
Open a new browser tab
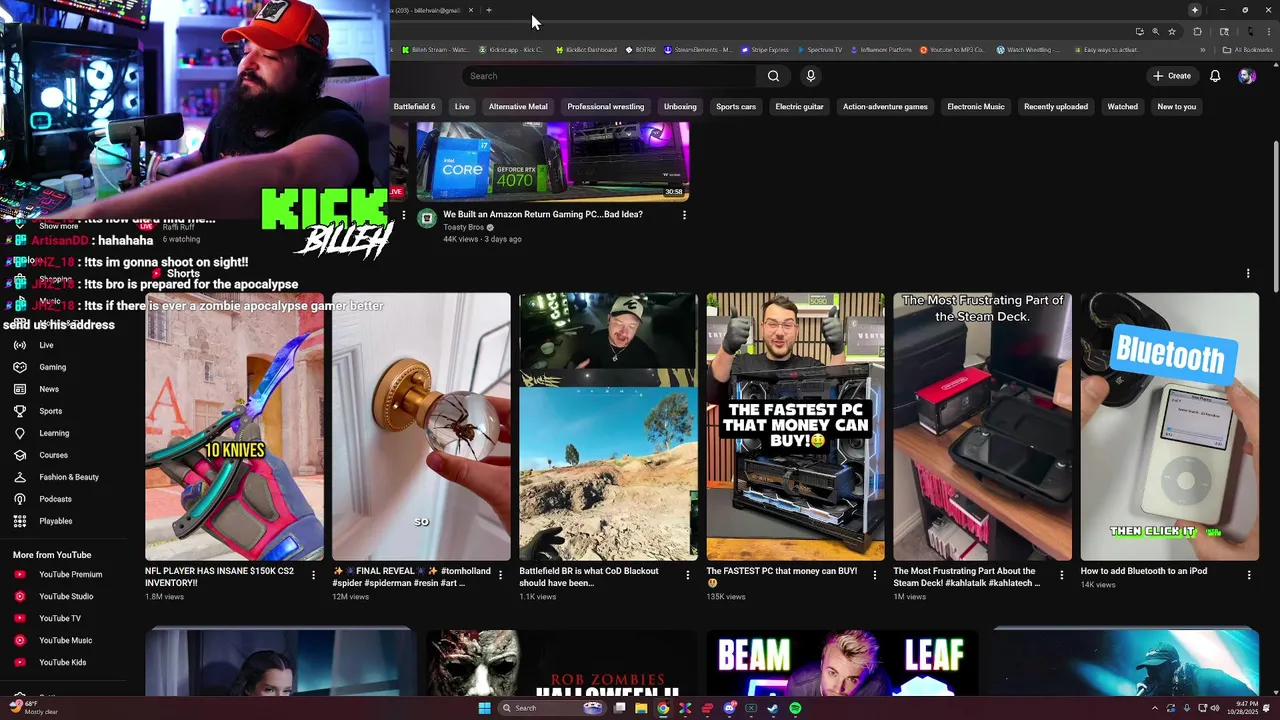(489, 10)
